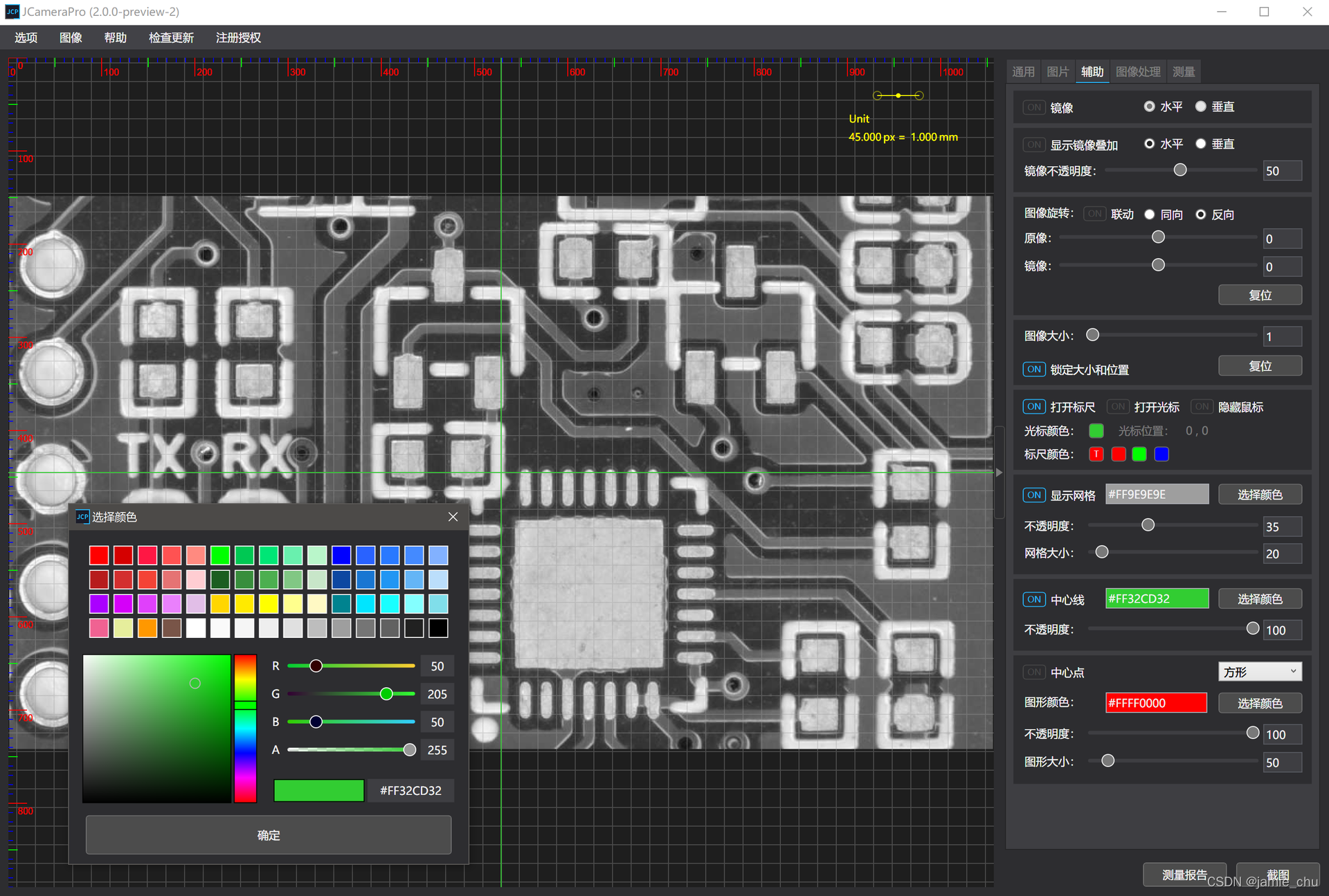Click the pure red swatch in the palette's top row

click(98, 555)
